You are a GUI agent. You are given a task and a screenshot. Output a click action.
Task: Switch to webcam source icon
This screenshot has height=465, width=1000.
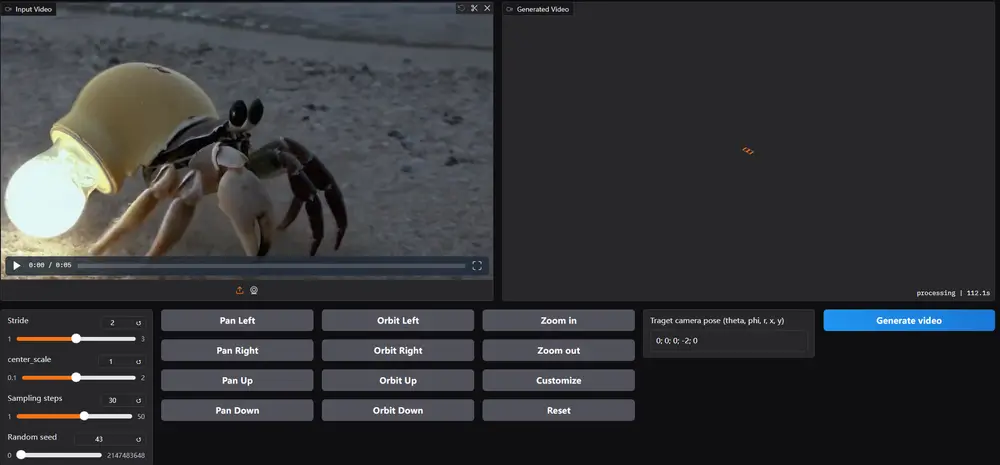(x=254, y=291)
